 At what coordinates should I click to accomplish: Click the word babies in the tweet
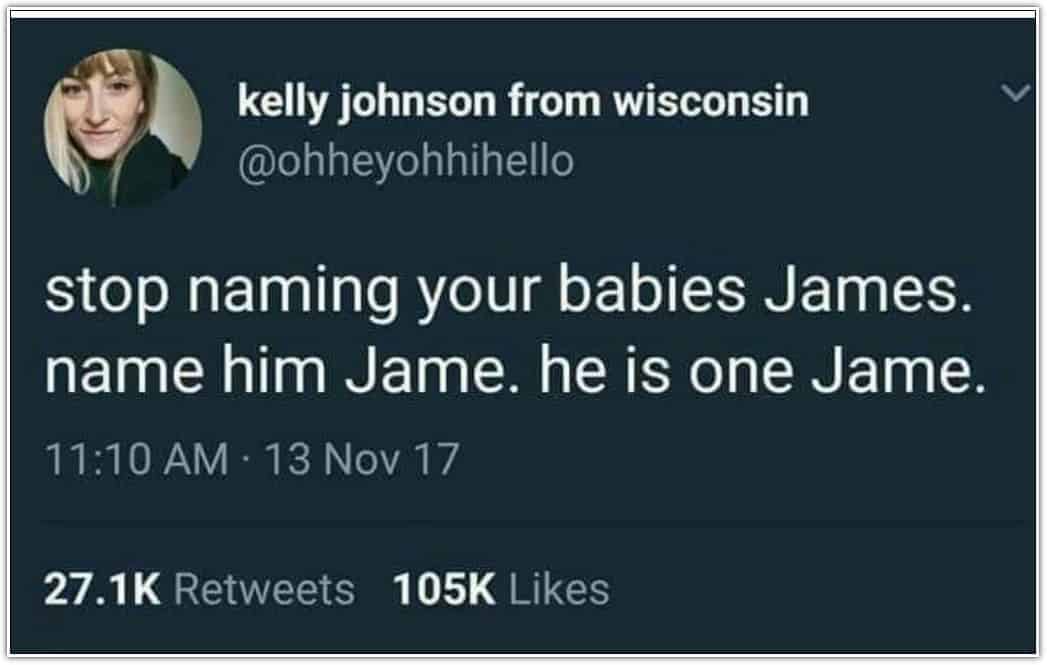[x=652, y=289]
